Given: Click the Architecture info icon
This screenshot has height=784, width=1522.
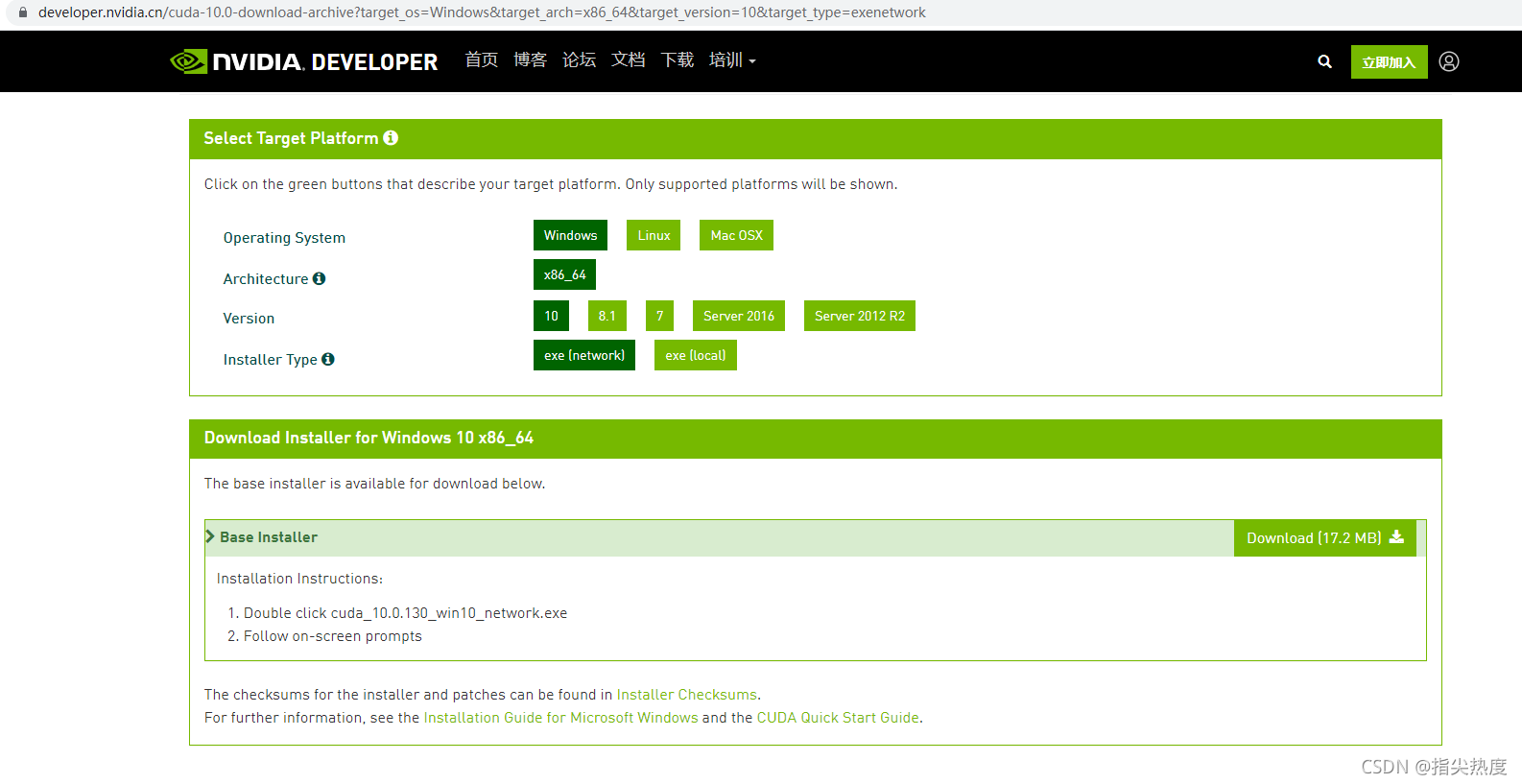Looking at the screenshot, I should [320, 278].
